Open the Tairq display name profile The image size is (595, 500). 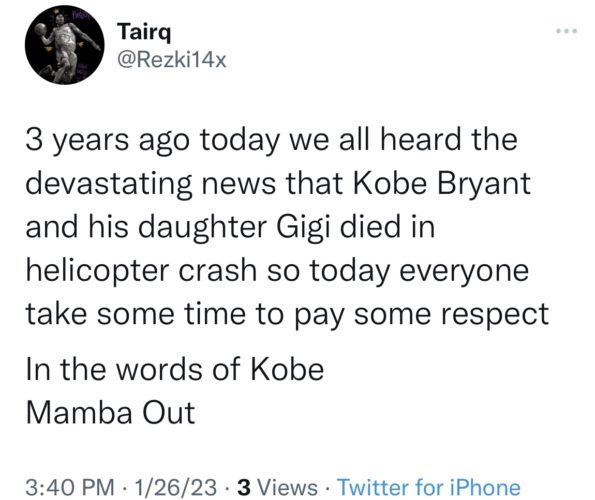click(144, 32)
